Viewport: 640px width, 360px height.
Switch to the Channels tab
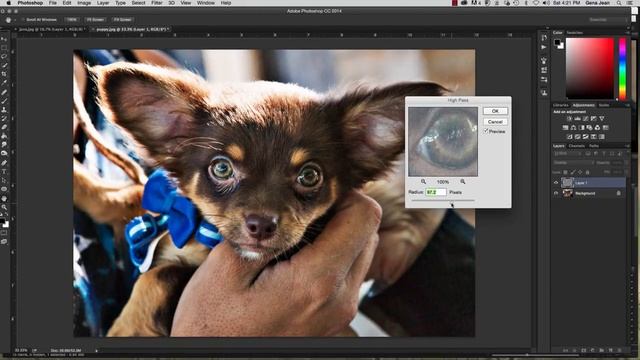tap(576, 146)
